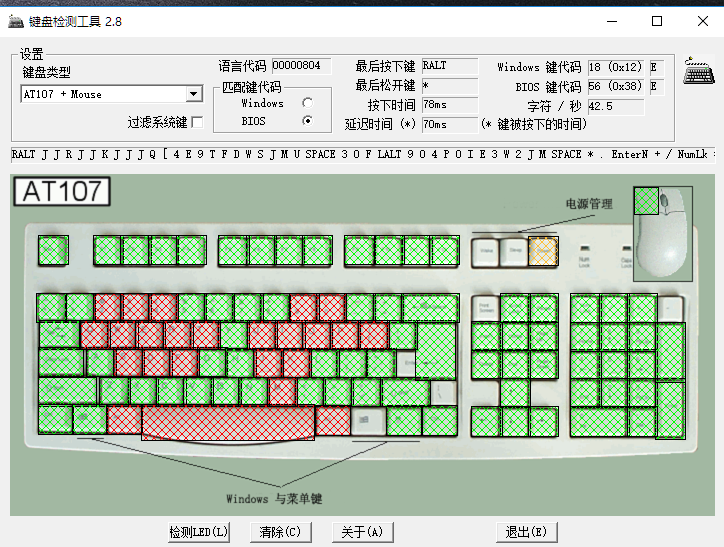Click the tall numpad plus key
The width and height of the screenshot is (724, 547).
670,352
